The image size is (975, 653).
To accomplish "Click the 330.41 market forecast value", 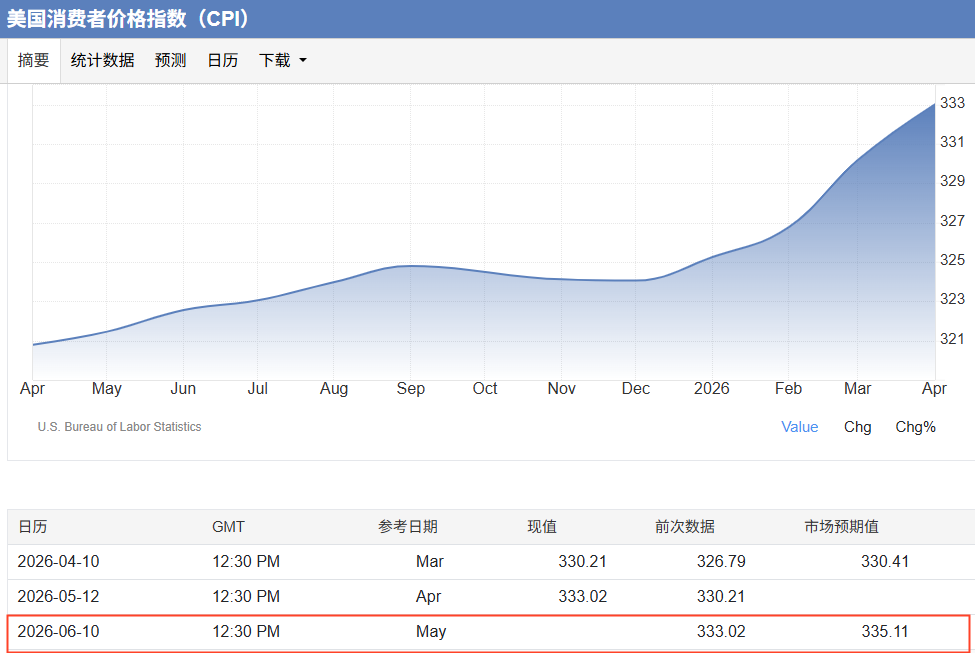I will pyautogui.click(x=885, y=562).
